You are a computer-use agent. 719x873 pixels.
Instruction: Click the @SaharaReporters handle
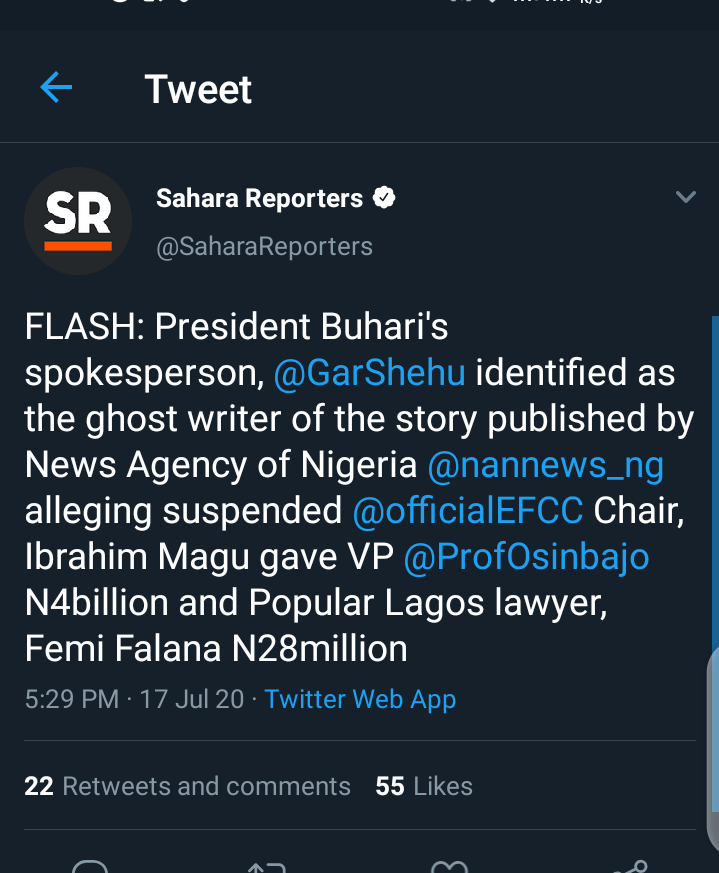[264, 246]
